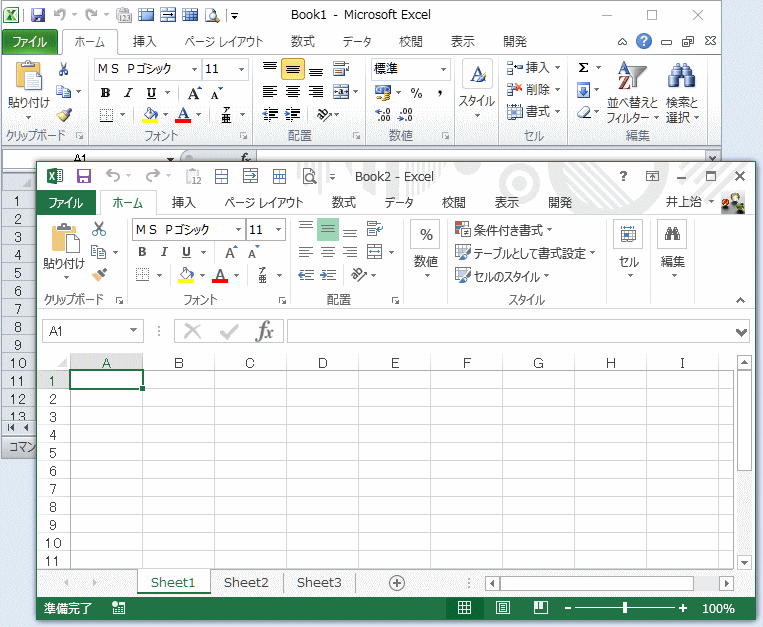Click Increase Font Size in Book2 ribbon
763x627 pixels.
[231, 252]
